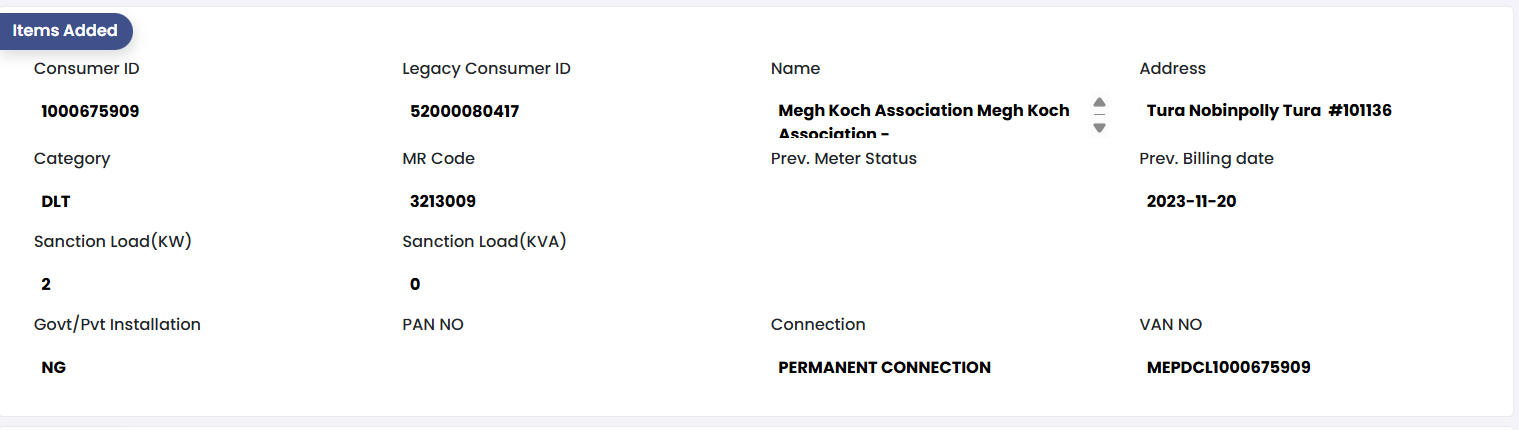Click the Prev. Meter Status label
The width and height of the screenshot is (1519, 430).
pyautogui.click(x=843, y=159)
